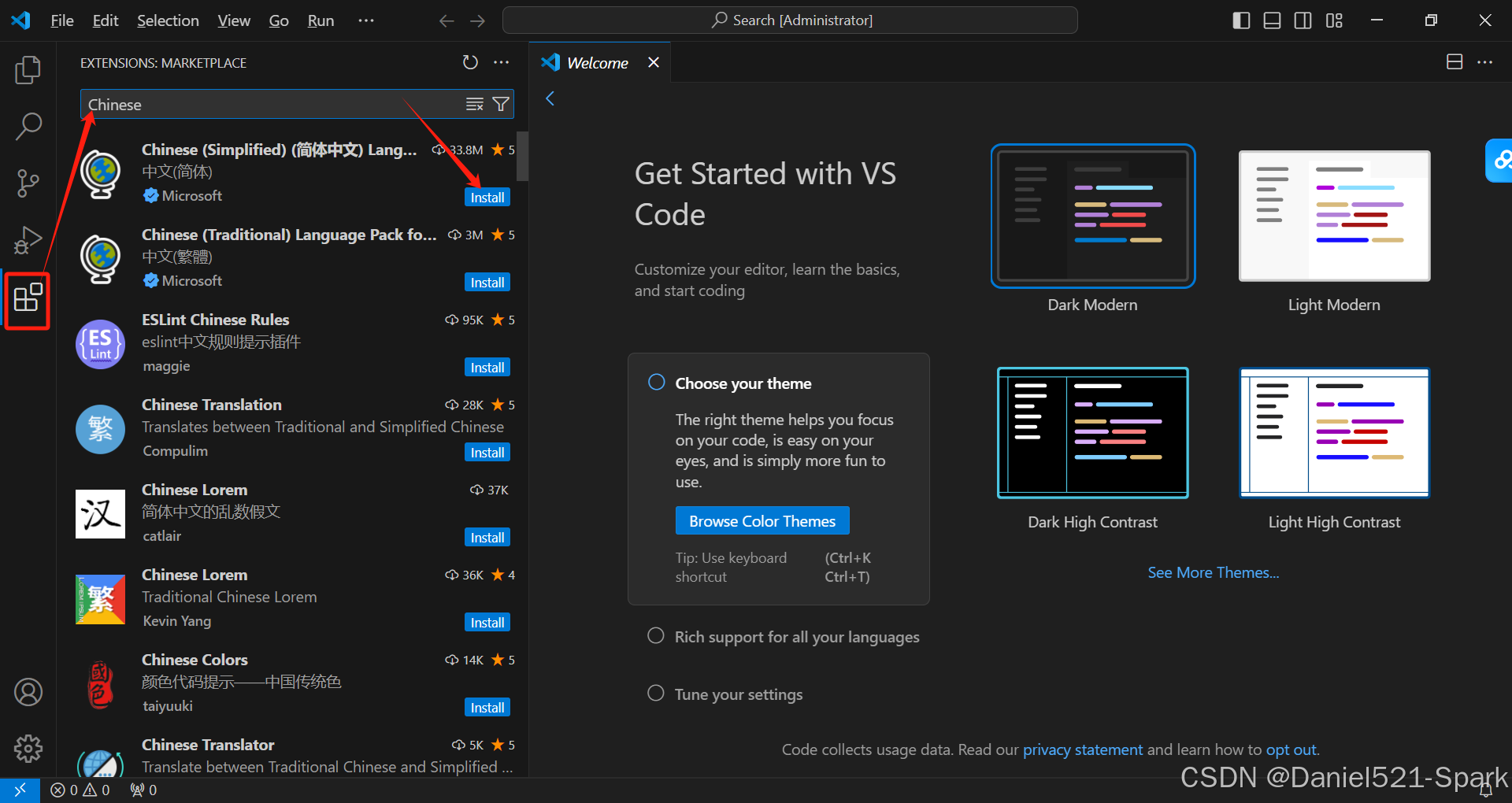Open the Explorer view in activity bar
Screen dimensions: 1512x803
tap(28, 70)
